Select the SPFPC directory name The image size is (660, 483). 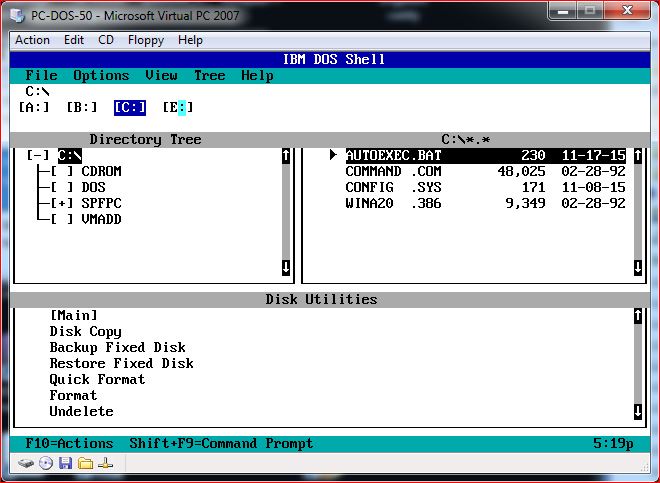click(101, 203)
